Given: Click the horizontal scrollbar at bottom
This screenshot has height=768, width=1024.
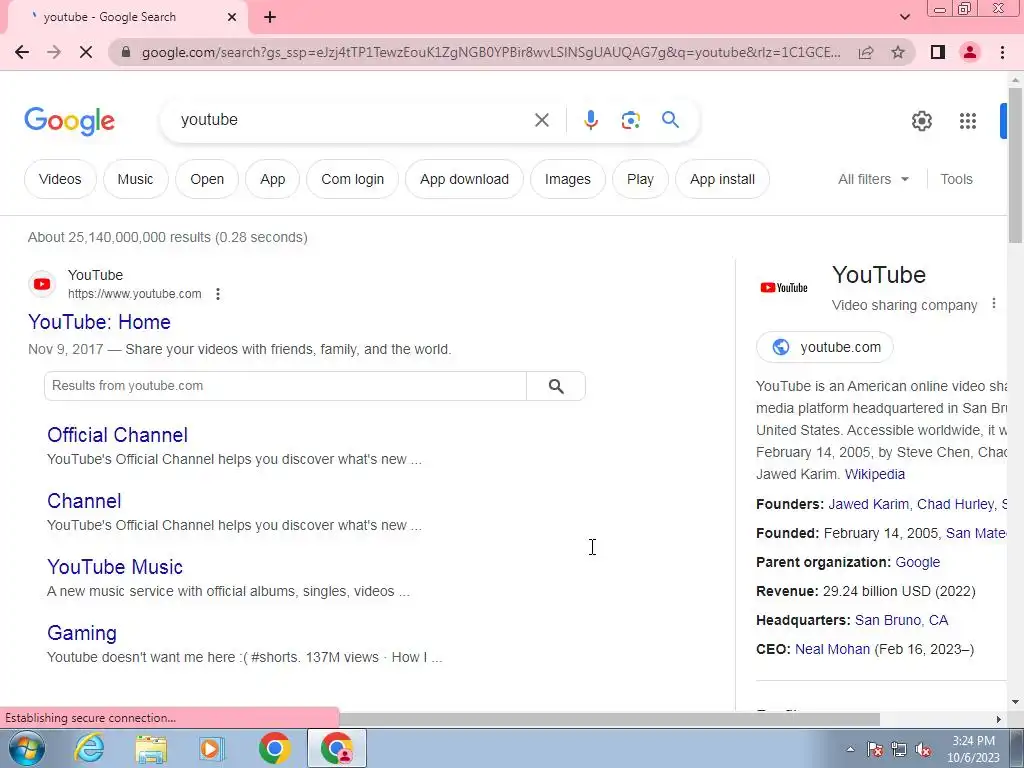Looking at the screenshot, I should [x=609, y=719].
